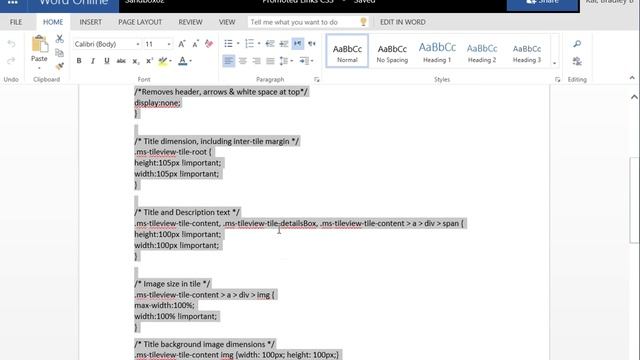This screenshot has width=640, height=360.
Task: Click the lightbulb Tell Me icon
Action: click(x=363, y=22)
